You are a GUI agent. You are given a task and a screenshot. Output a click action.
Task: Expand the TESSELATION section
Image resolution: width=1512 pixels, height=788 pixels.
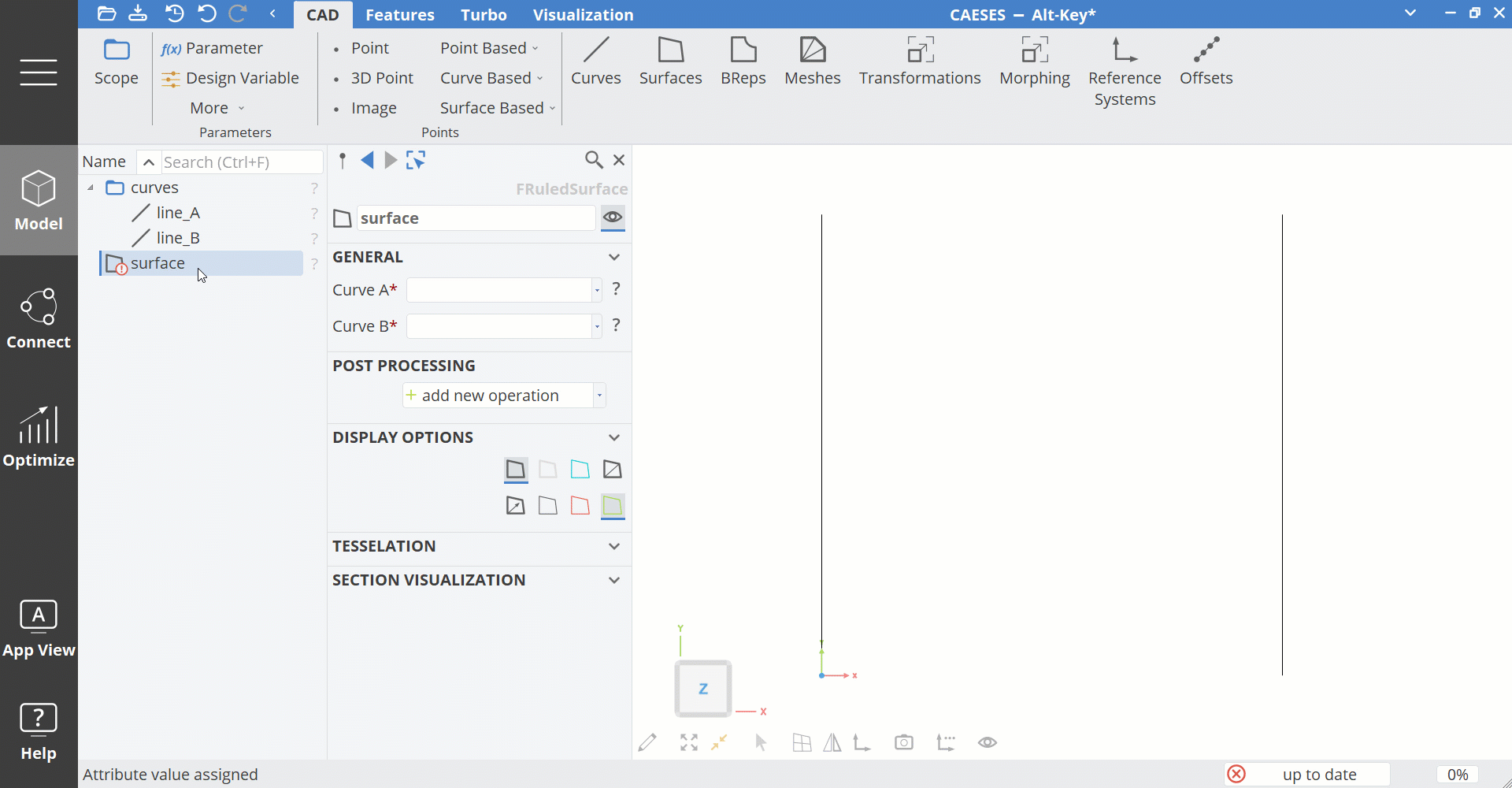[614, 546]
